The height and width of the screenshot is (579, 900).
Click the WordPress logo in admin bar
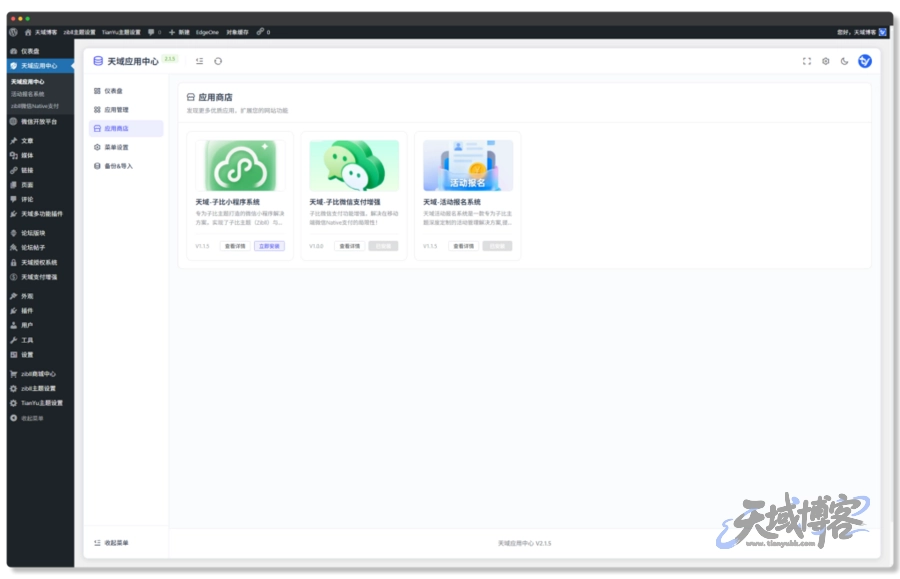[13, 32]
